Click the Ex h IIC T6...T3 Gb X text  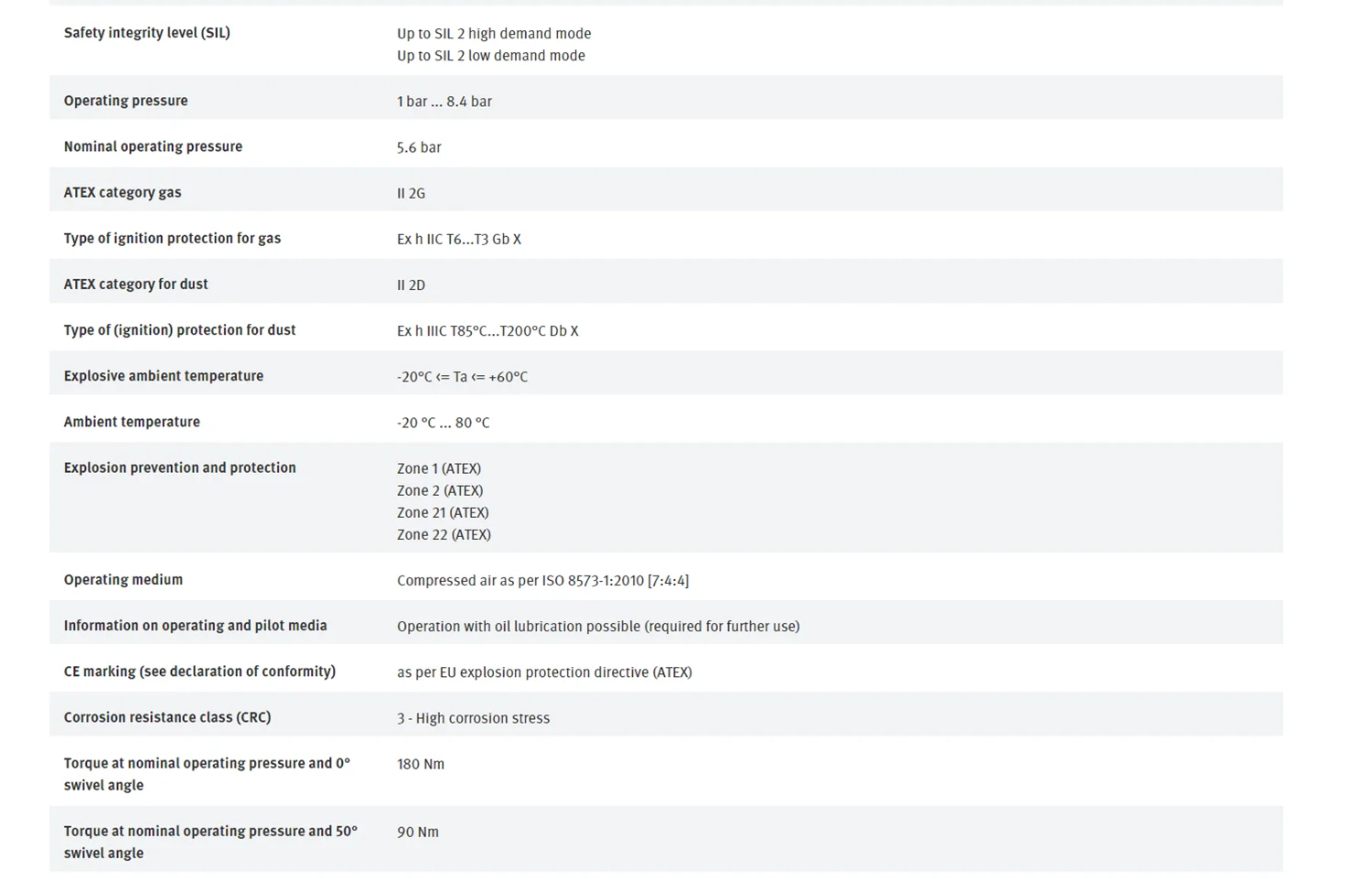click(459, 239)
